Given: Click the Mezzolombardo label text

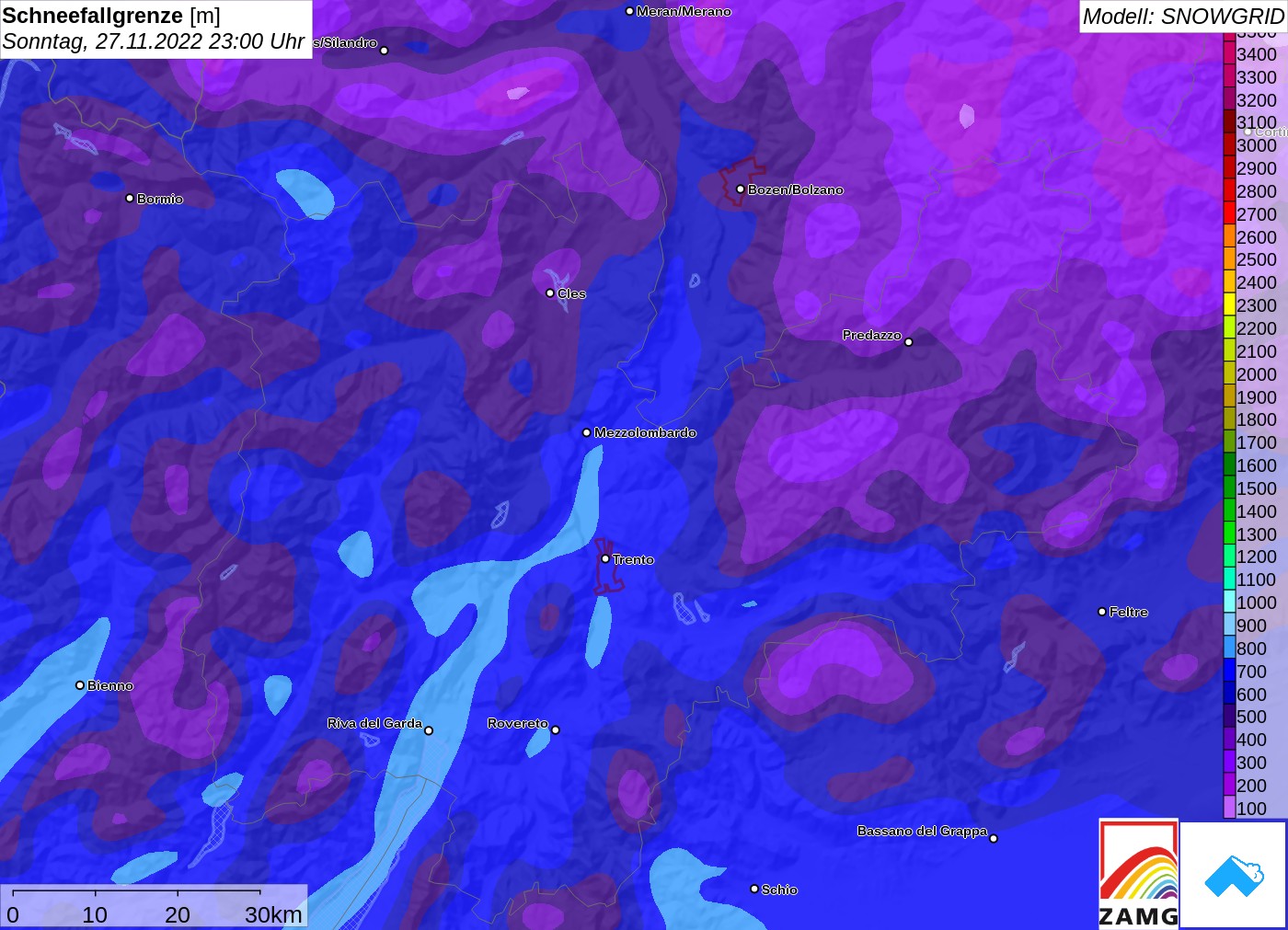Looking at the screenshot, I should pyautogui.click(x=645, y=432).
